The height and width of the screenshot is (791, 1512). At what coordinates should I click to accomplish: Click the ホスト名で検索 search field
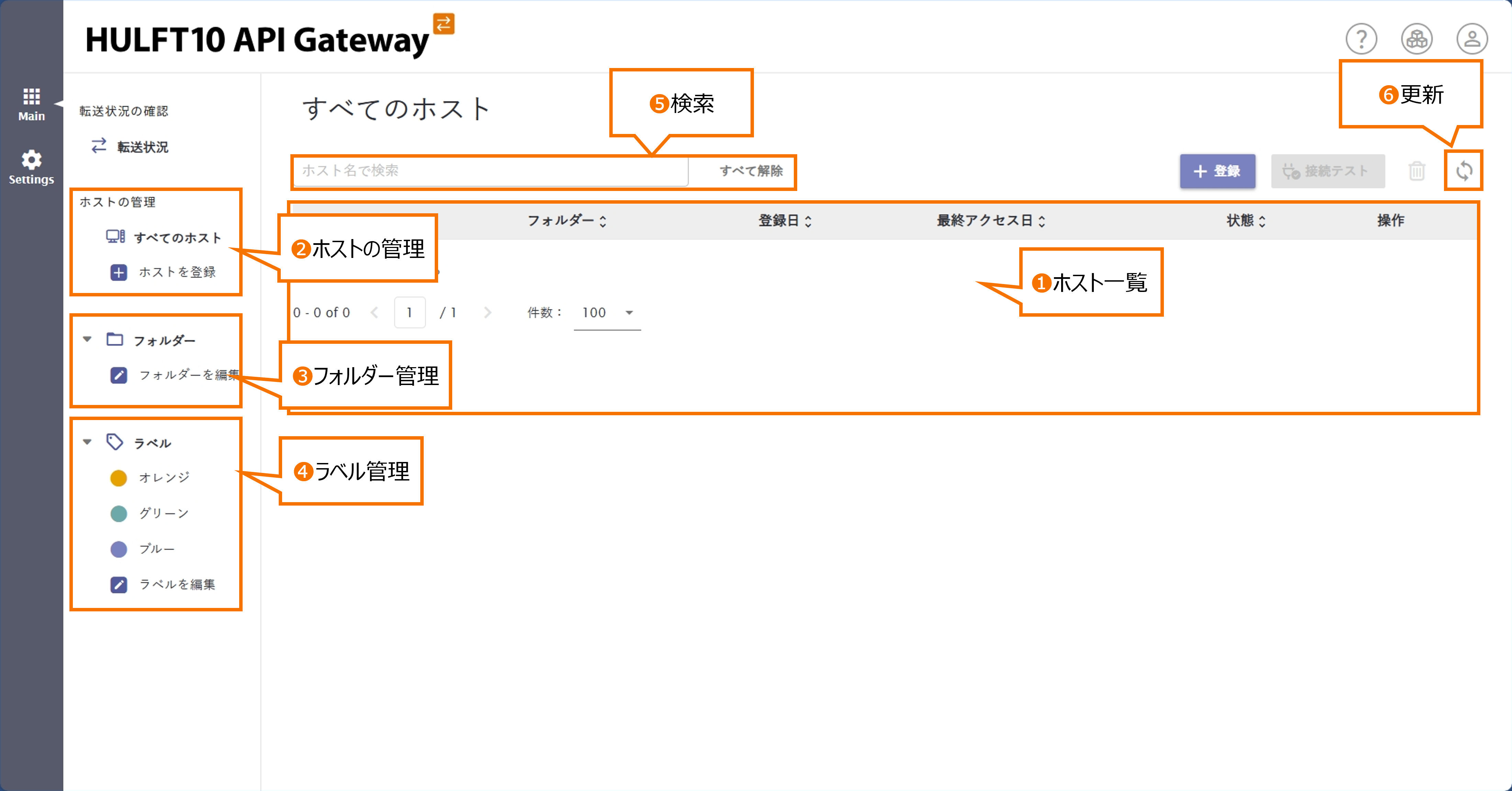[490, 171]
